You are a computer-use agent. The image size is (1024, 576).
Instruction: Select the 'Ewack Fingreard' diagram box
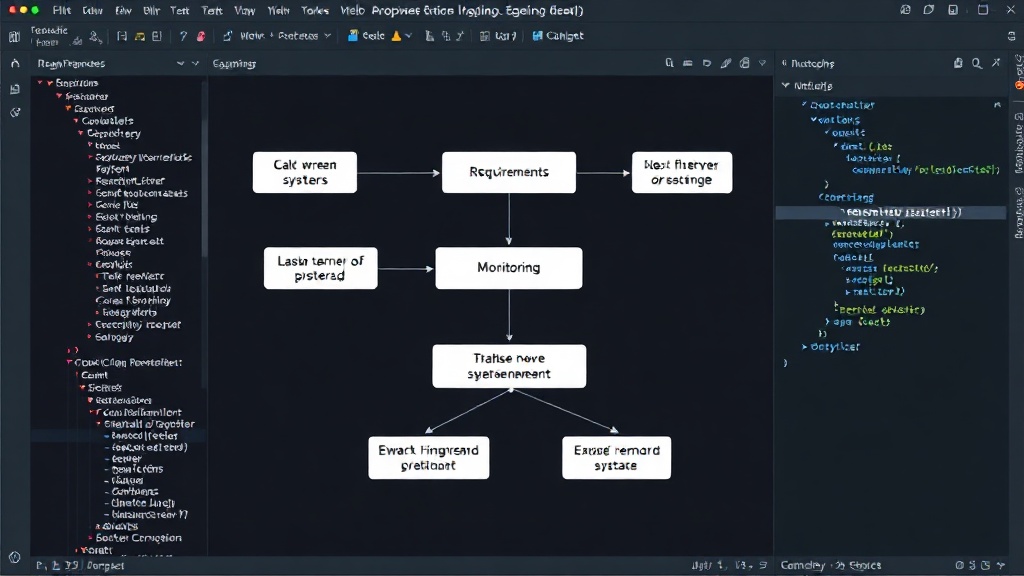(x=428, y=458)
